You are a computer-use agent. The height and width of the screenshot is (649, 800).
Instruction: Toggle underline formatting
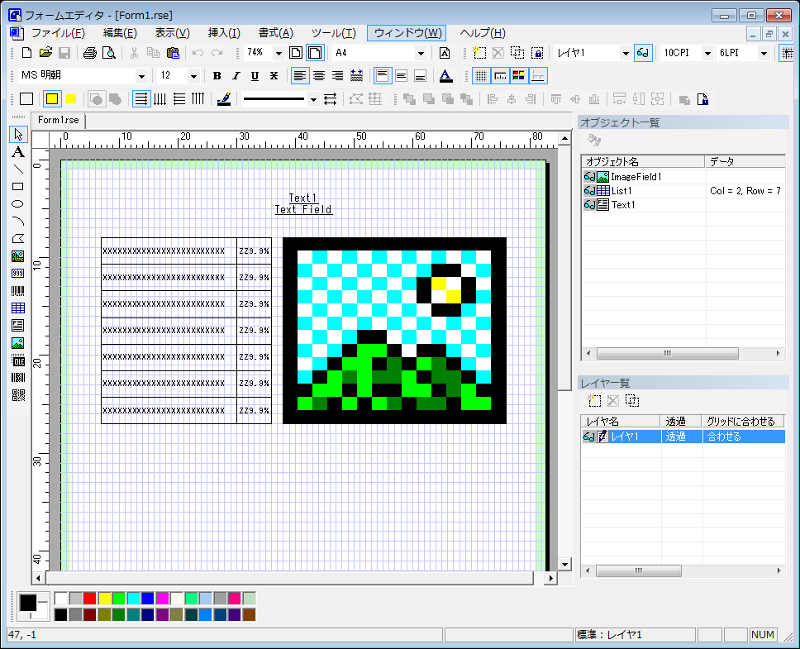click(x=255, y=76)
